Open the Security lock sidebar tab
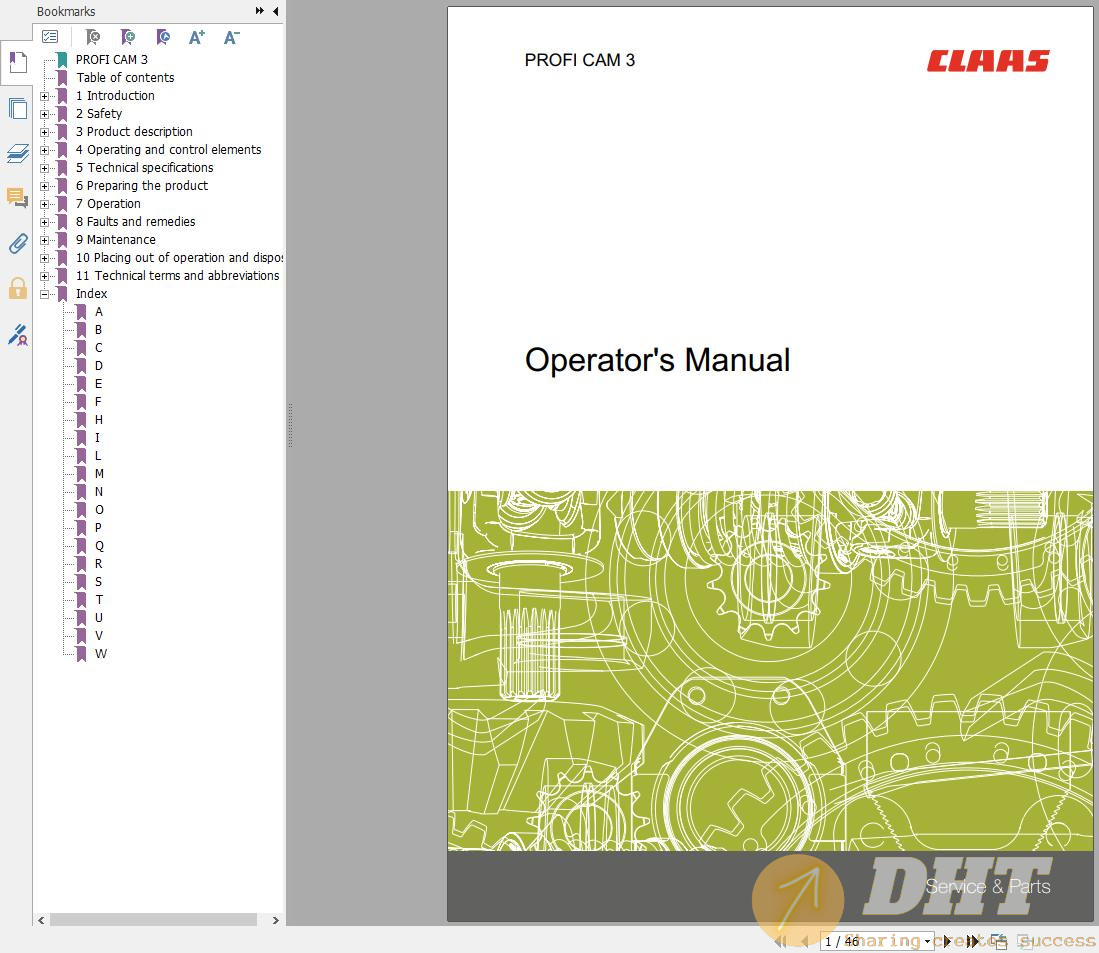The height and width of the screenshot is (953, 1099). [17, 288]
